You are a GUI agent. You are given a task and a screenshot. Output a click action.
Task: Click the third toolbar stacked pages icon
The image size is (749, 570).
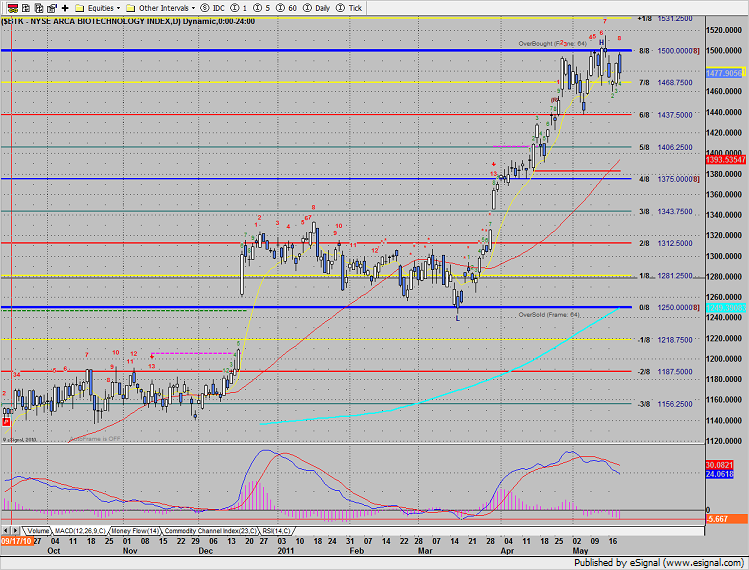point(39,8)
